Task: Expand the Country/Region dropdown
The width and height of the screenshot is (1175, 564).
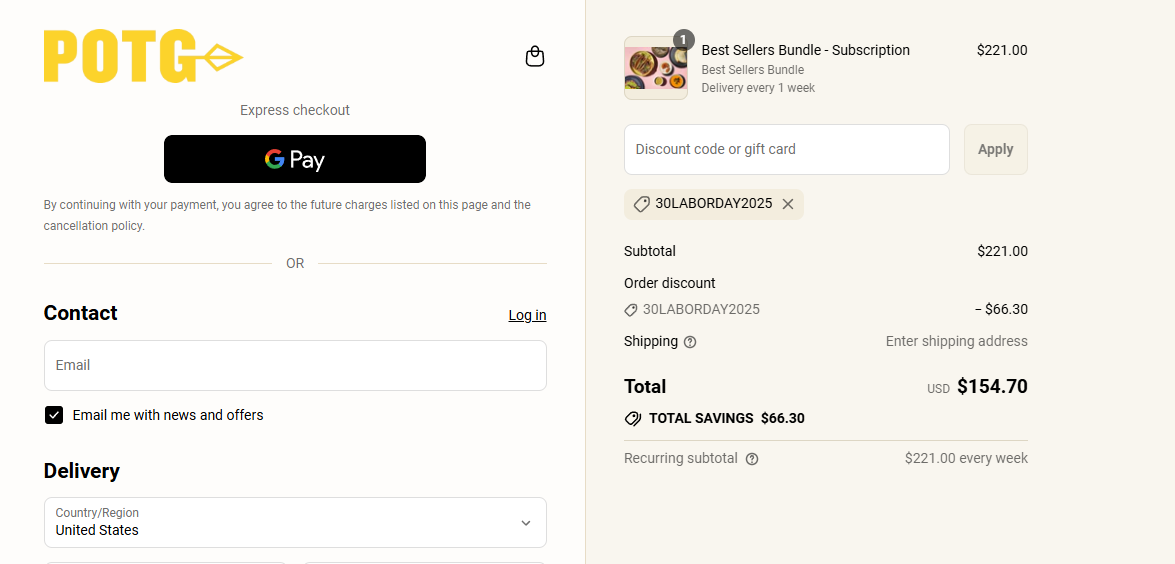Action: click(295, 522)
